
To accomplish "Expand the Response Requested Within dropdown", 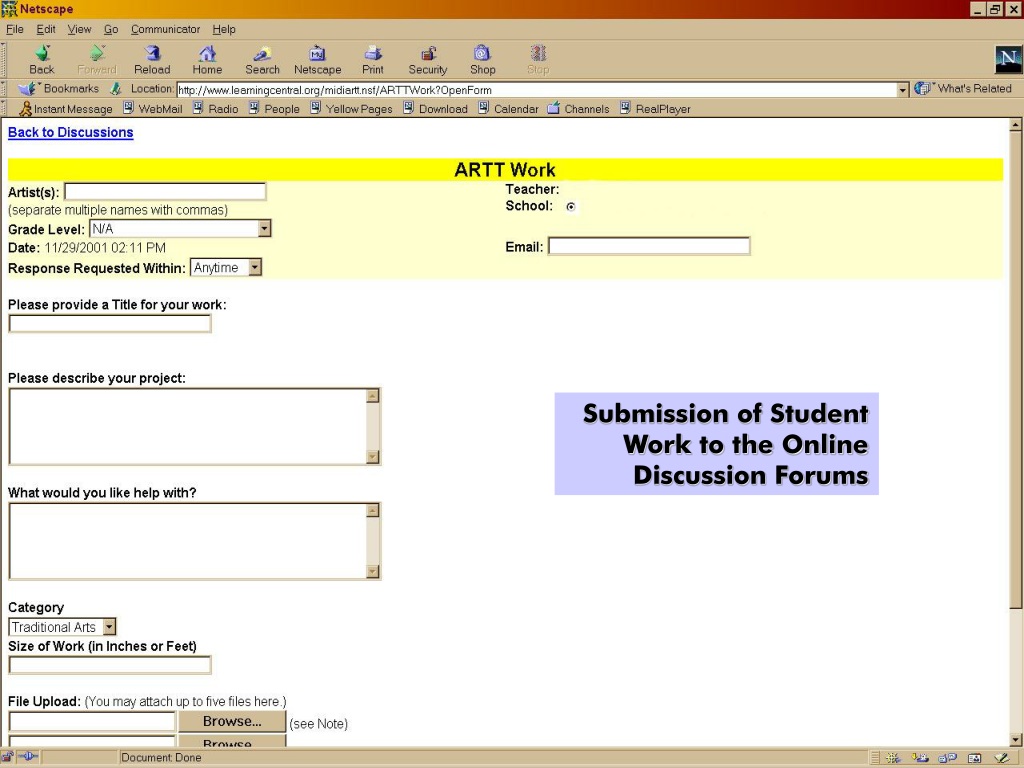I will (255, 267).
